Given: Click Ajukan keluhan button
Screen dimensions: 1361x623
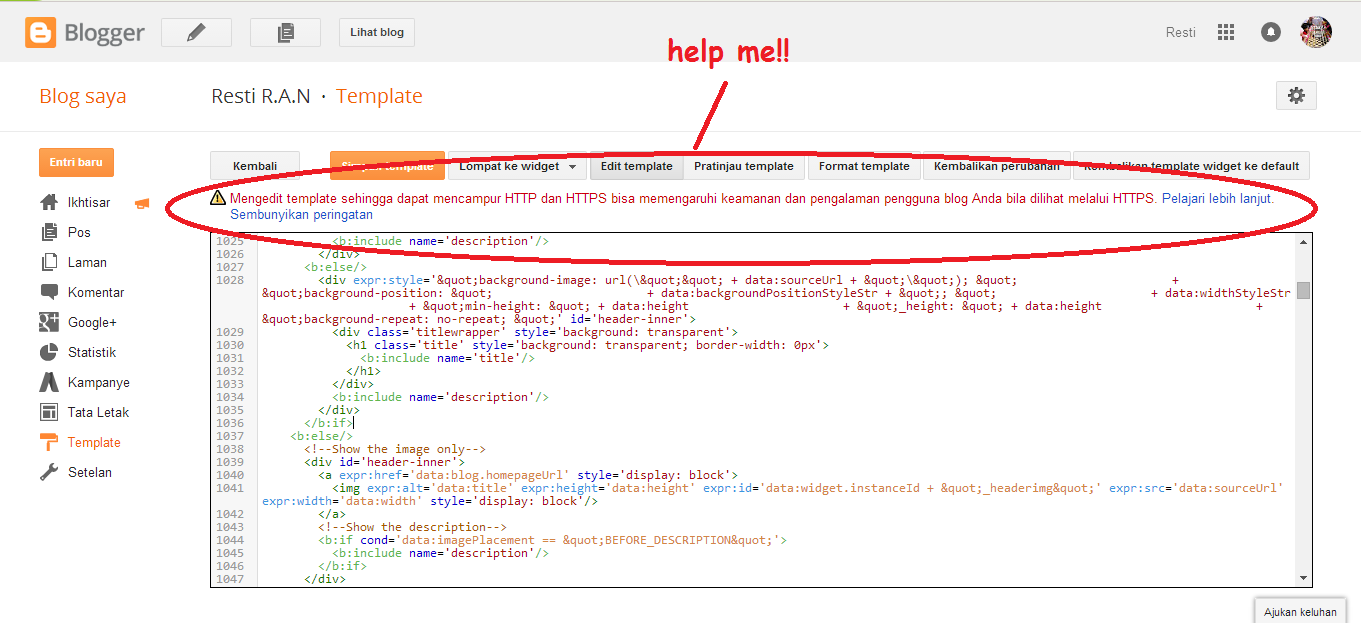Looking at the screenshot, I should coord(1300,611).
